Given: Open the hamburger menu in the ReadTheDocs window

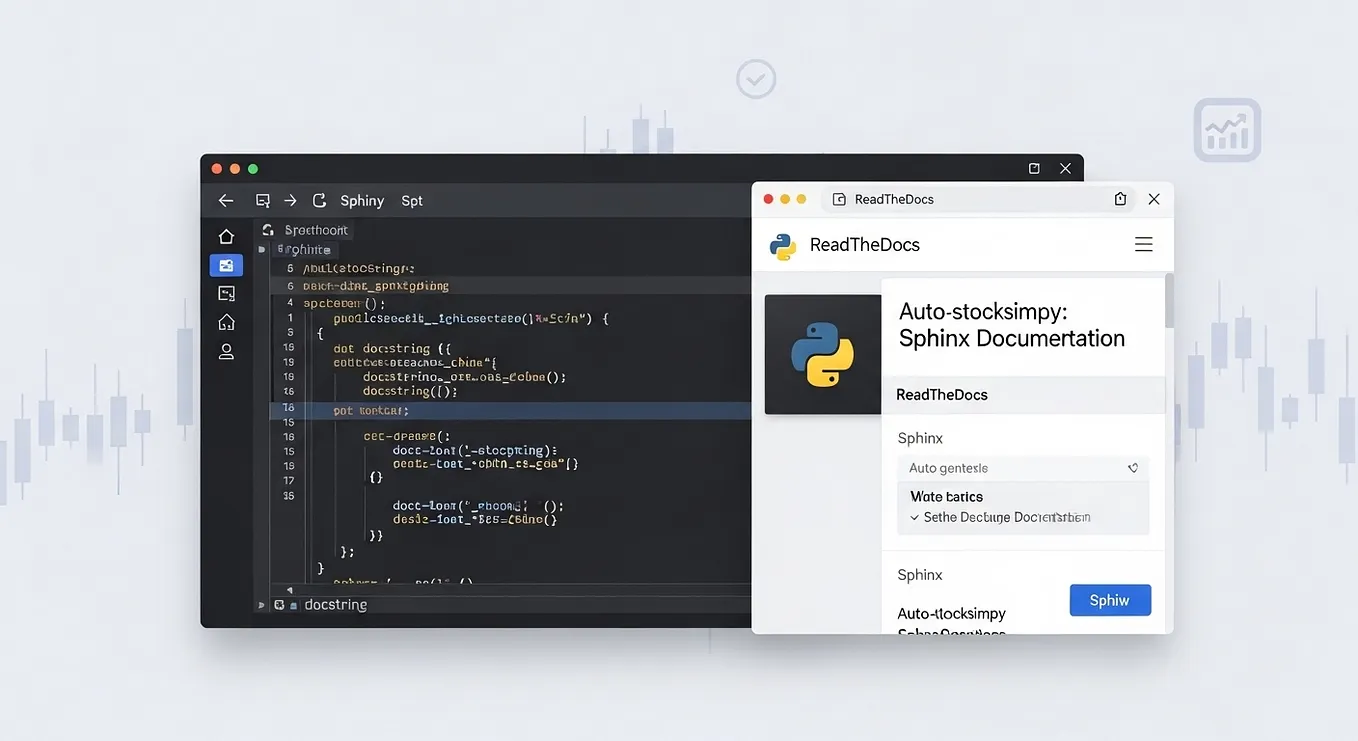Looking at the screenshot, I should coord(1144,244).
